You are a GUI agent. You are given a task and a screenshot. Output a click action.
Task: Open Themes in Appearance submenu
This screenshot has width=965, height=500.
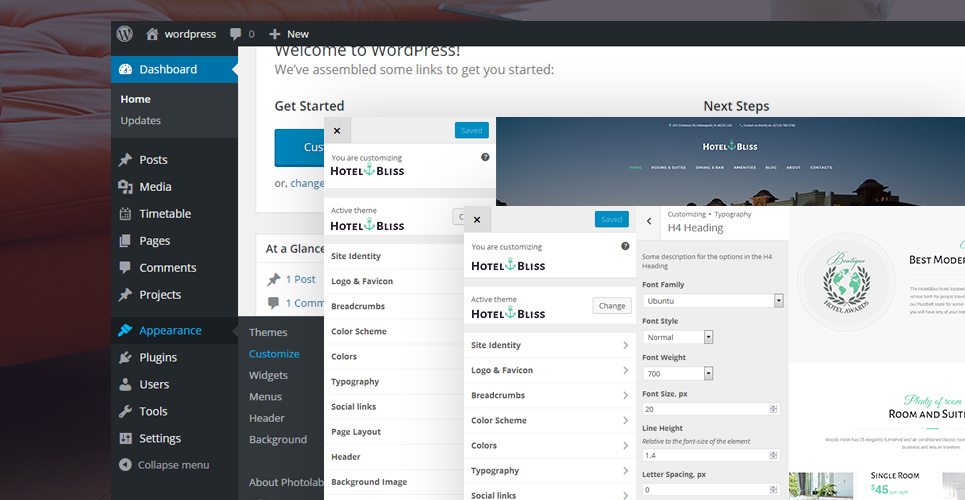click(x=268, y=333)
